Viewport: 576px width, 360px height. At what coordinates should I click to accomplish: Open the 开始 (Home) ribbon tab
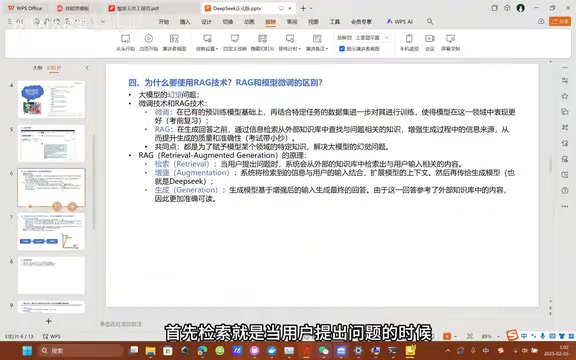[163, 22]
